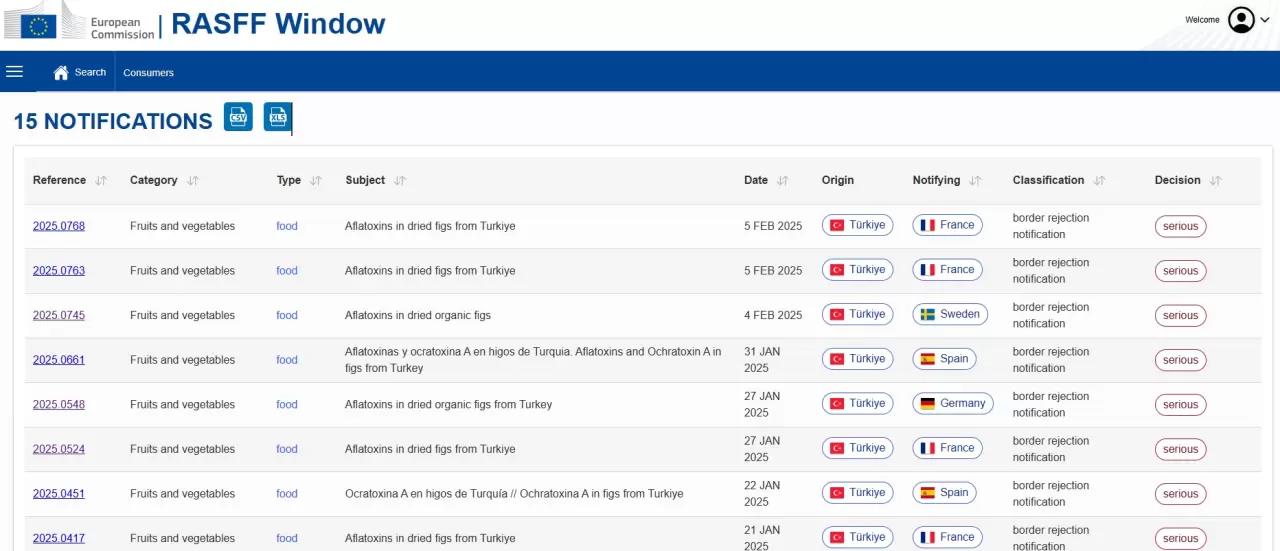Click Spain notifying badge in row 2025.0451
Image resolution: width=1280 pixels, height=551 pixels.
[944, 492]
